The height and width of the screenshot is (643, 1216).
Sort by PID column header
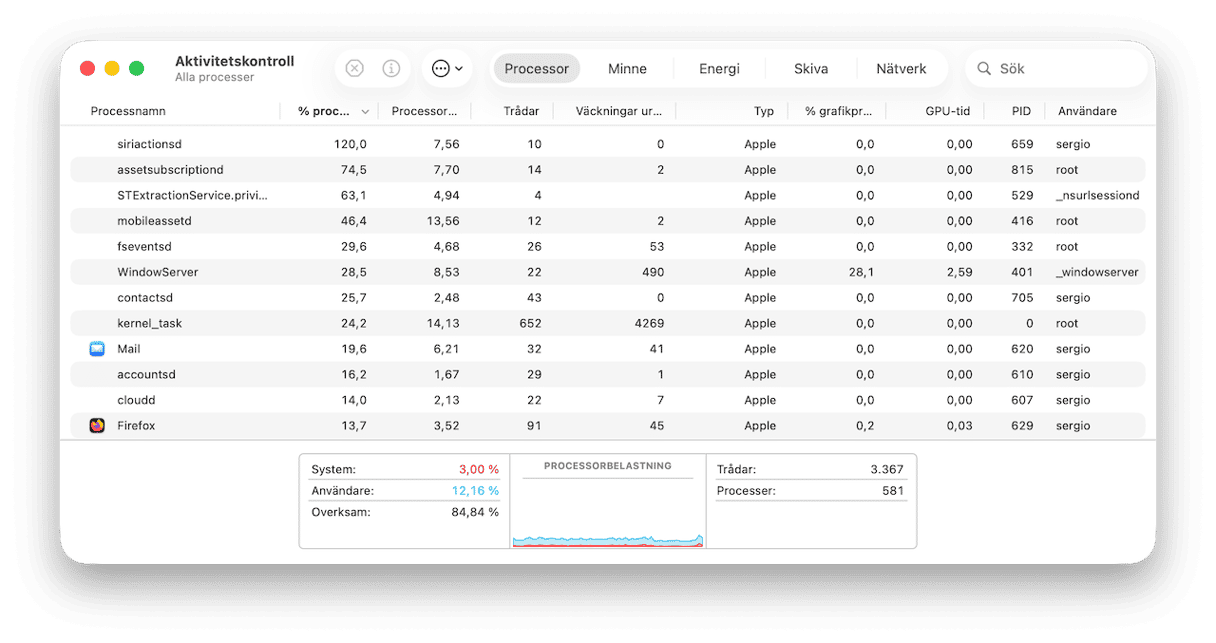(1020, 111)
